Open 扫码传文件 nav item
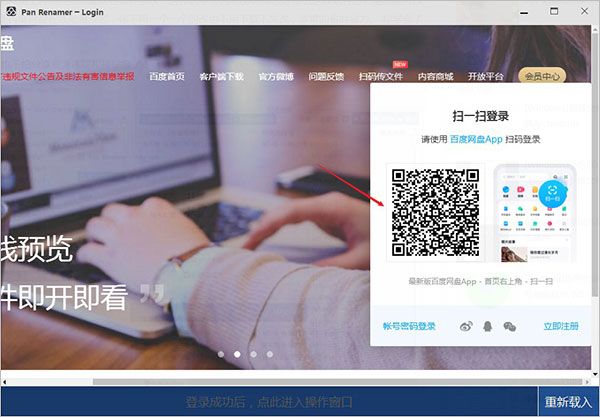 (381, 77)
